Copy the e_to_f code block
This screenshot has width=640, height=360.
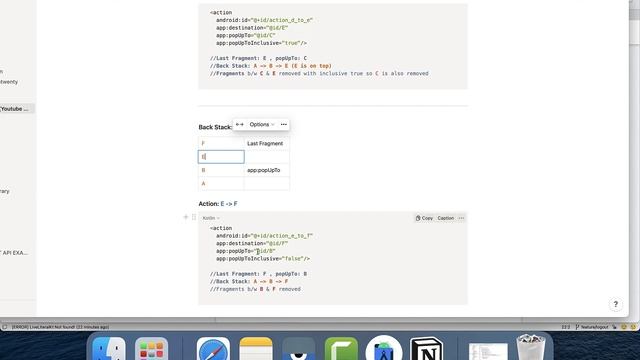pyautogui.click(x=424, y=218)
